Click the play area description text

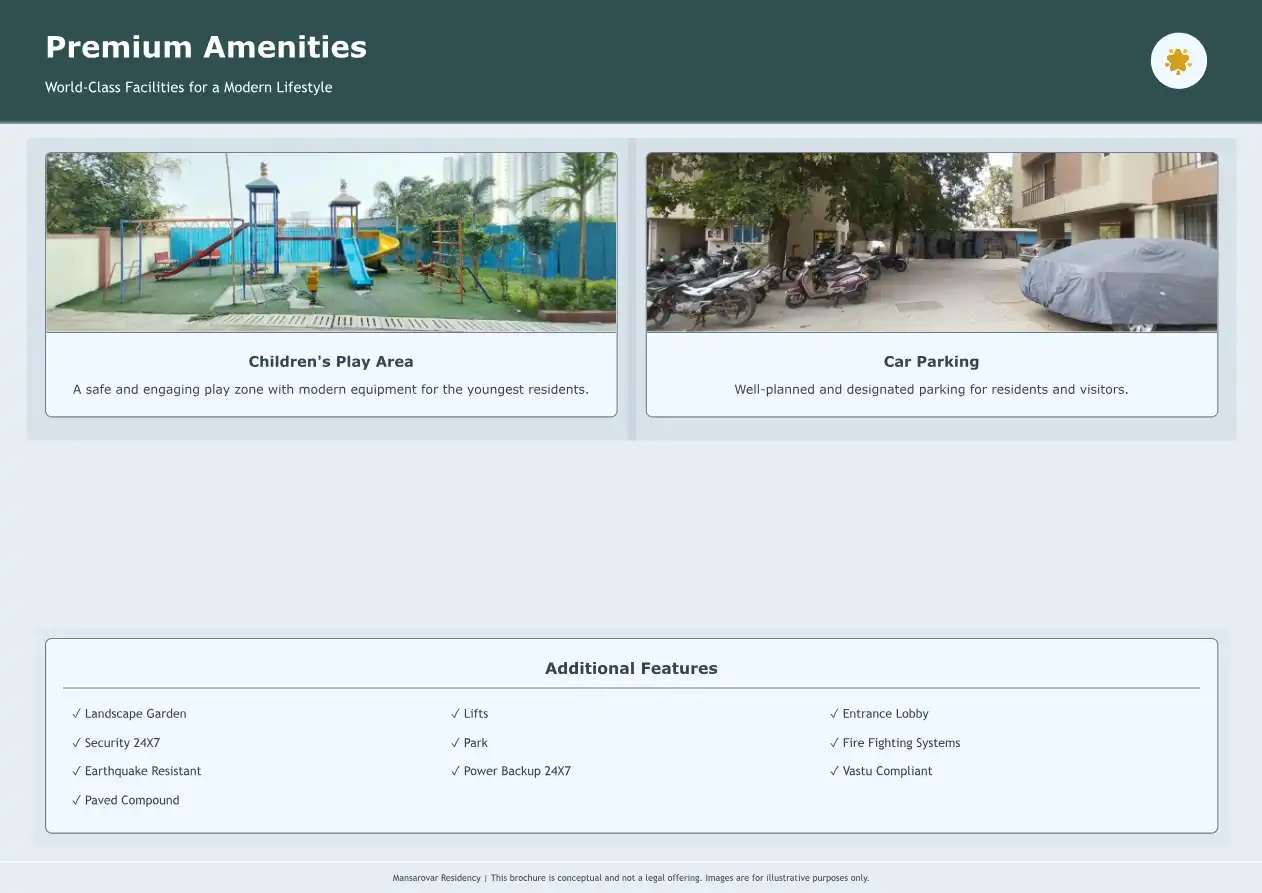pos(331,390)
